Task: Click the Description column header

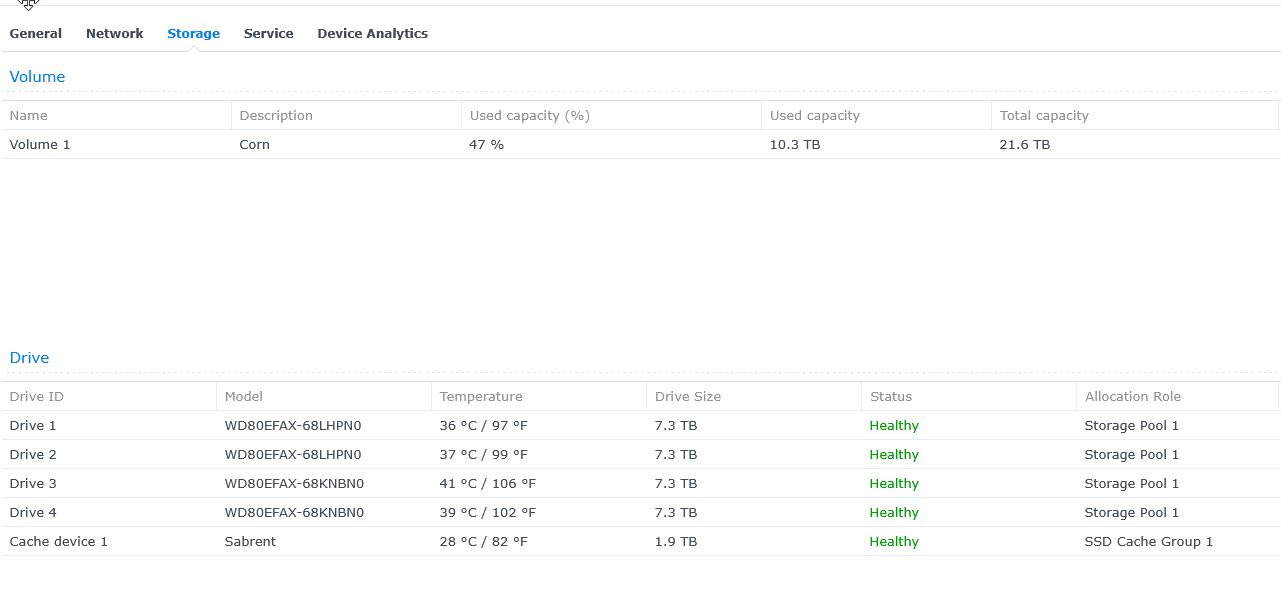Action: tap(276, 116)
